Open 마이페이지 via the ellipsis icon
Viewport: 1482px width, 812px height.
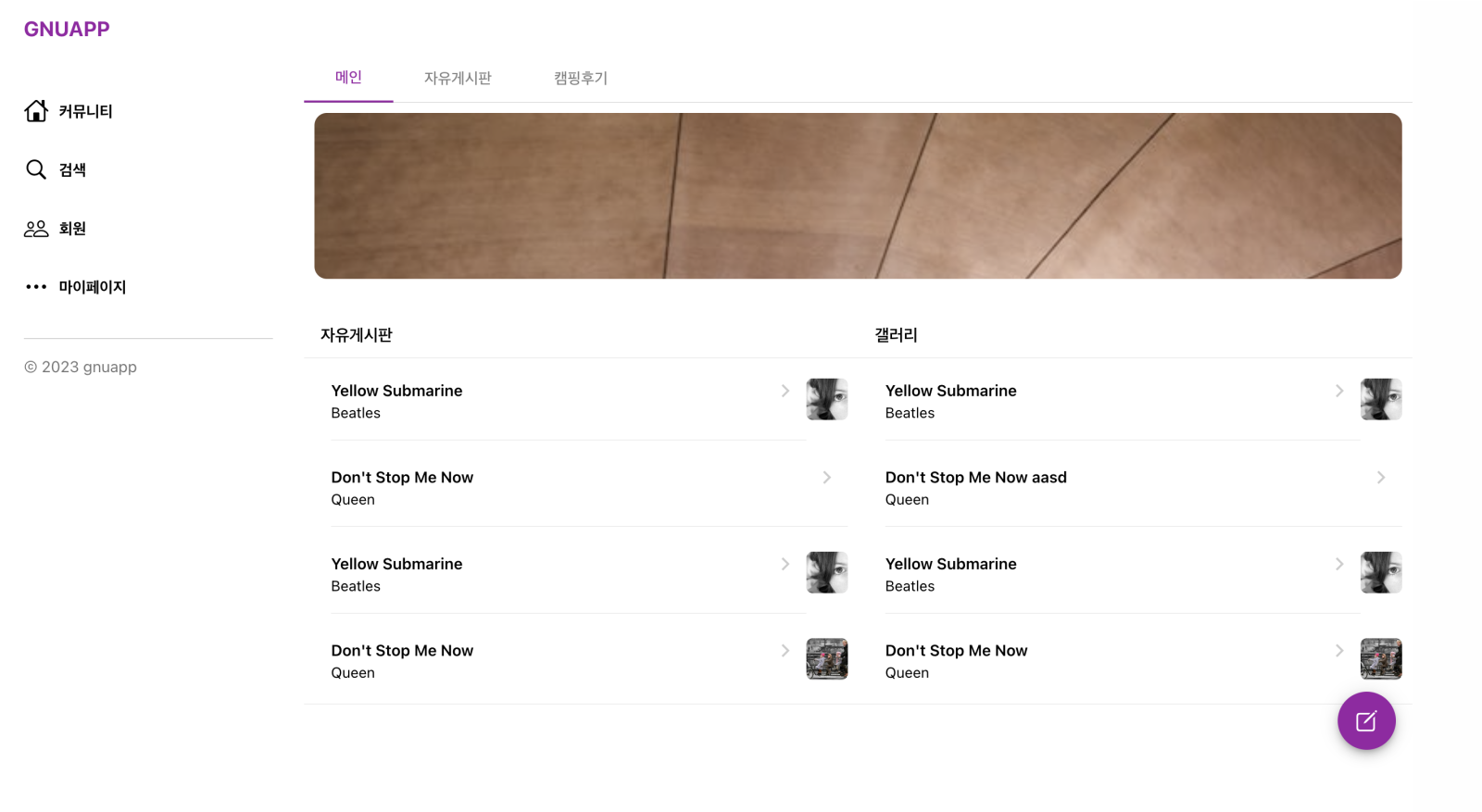coord(35,287)
